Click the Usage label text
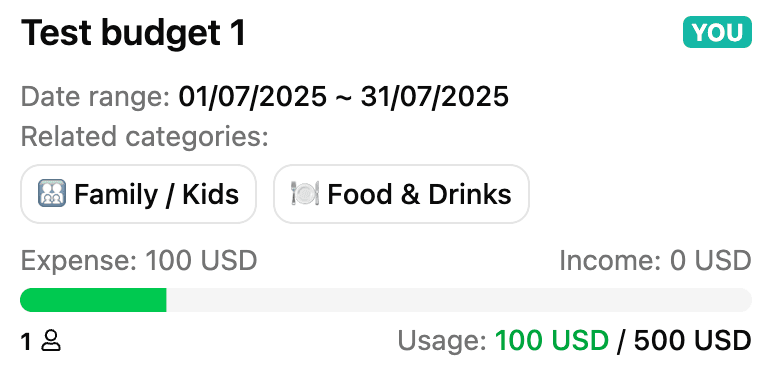 (x=442, y=341)
